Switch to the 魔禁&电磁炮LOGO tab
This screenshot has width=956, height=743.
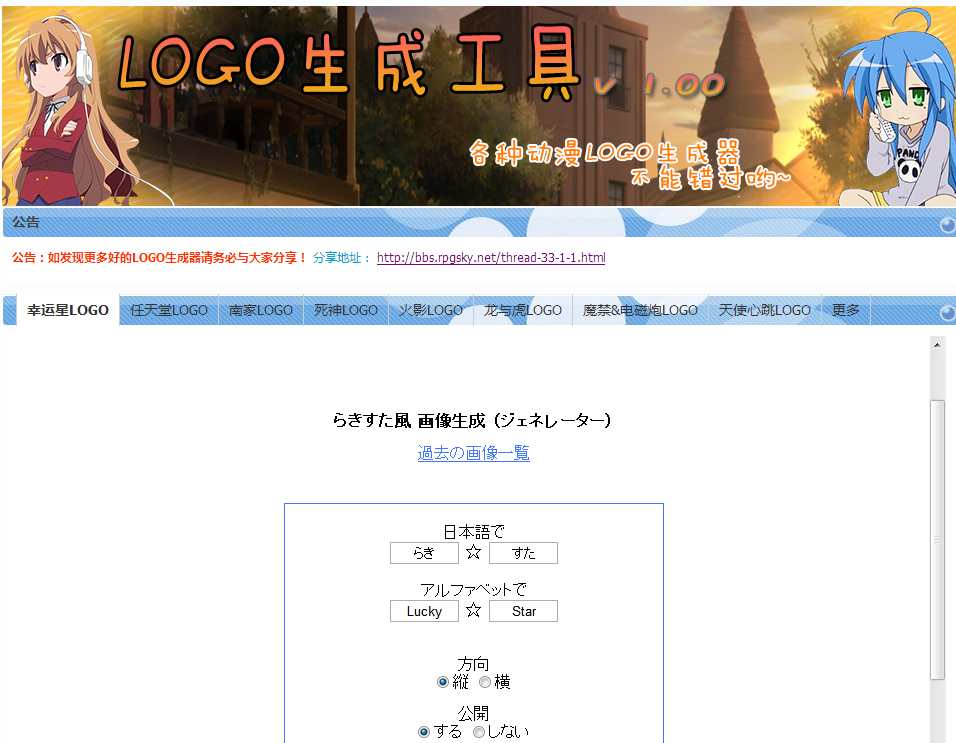(640, 310)
